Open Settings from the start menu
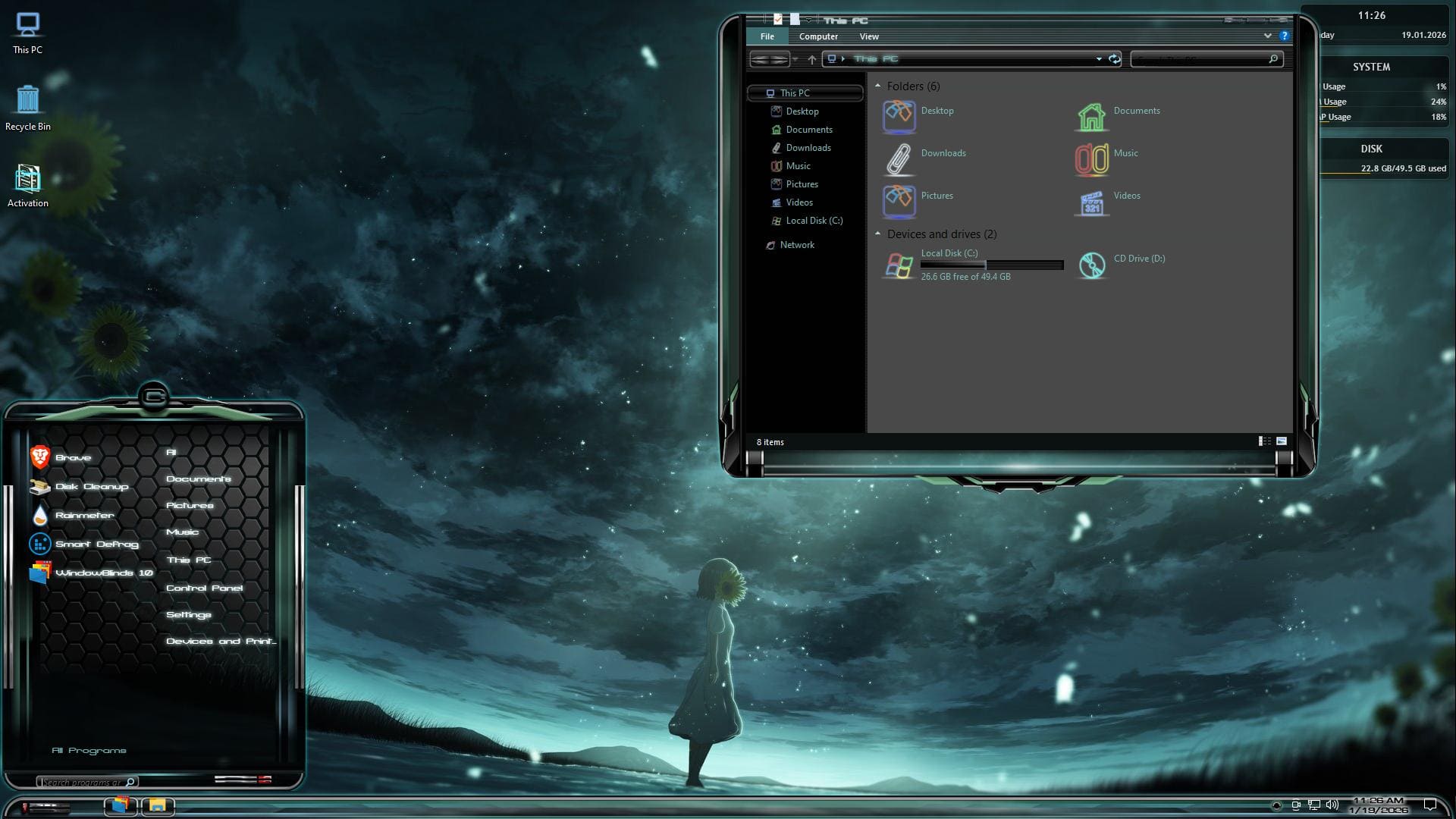 (189, 614)
